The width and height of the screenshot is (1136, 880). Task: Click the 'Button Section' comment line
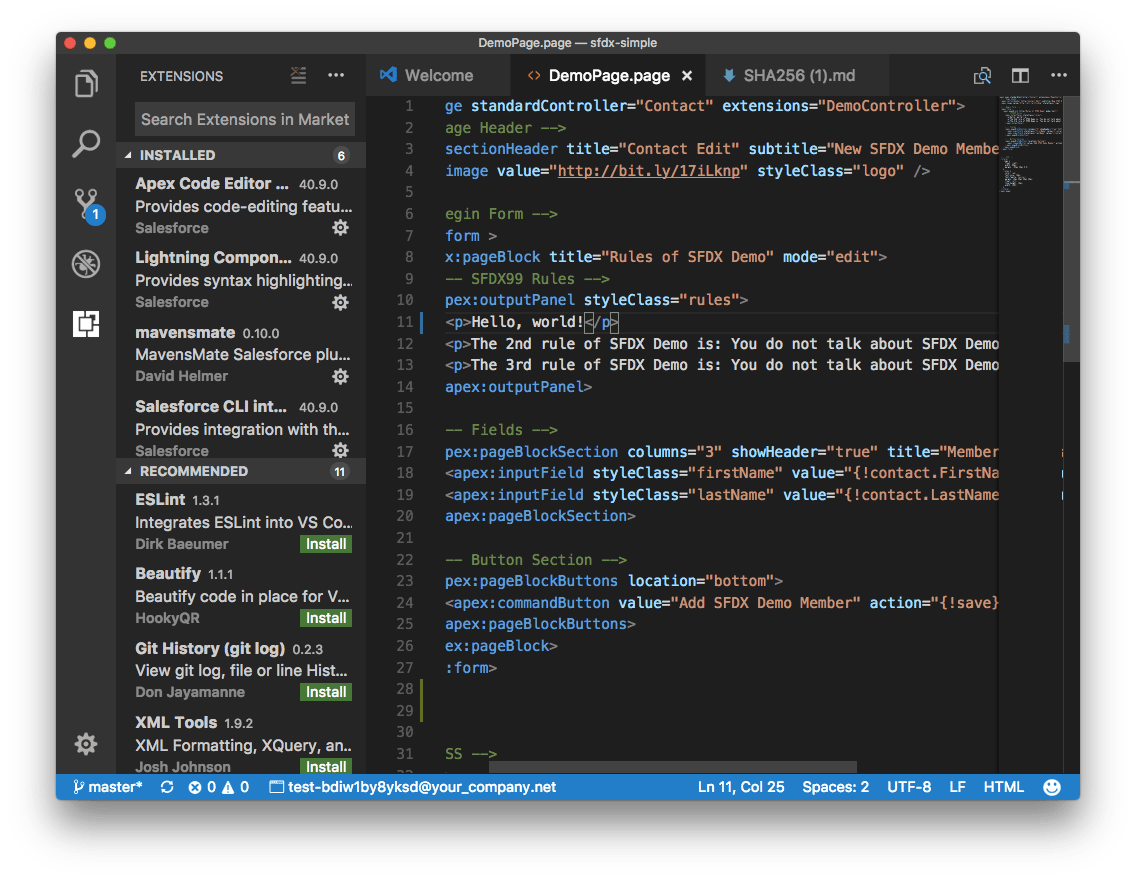pyautogui.click(x=536, y=559)
